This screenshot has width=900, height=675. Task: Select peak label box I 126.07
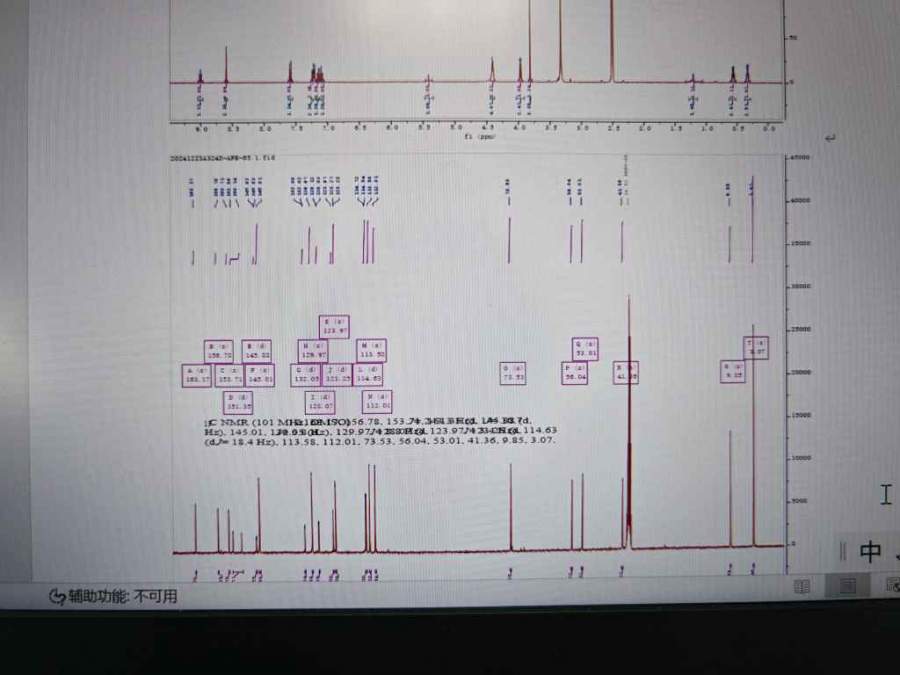pos(320,402)
